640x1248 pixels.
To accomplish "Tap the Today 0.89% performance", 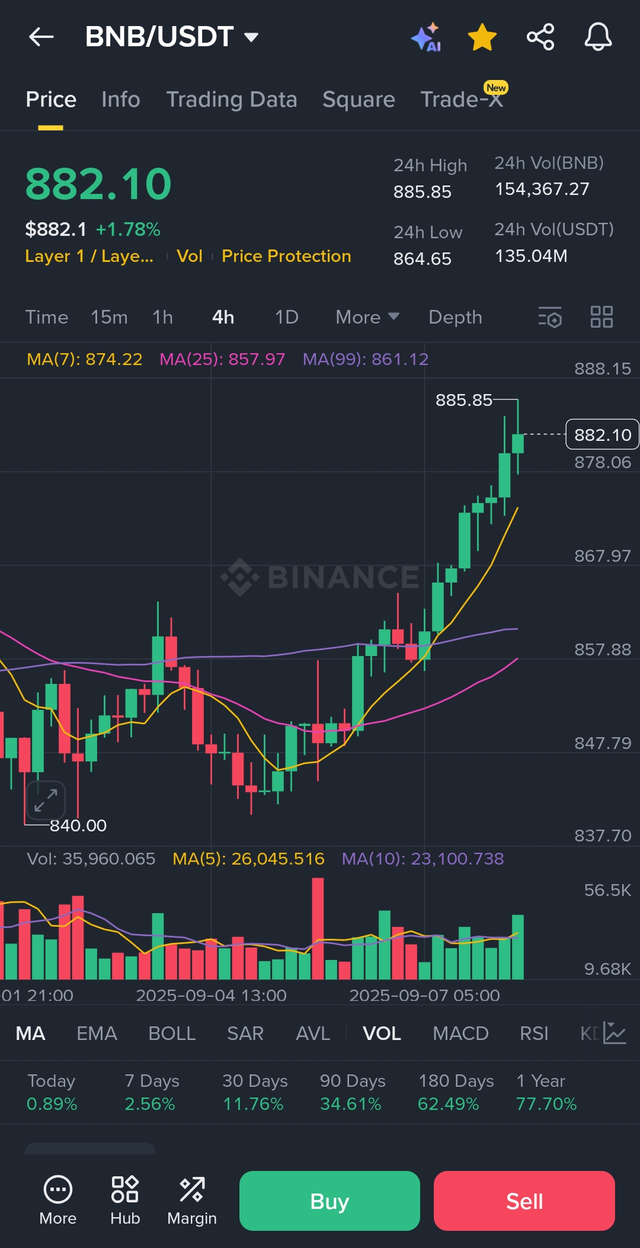I will pyautogui.click(x=52, y=1092).
